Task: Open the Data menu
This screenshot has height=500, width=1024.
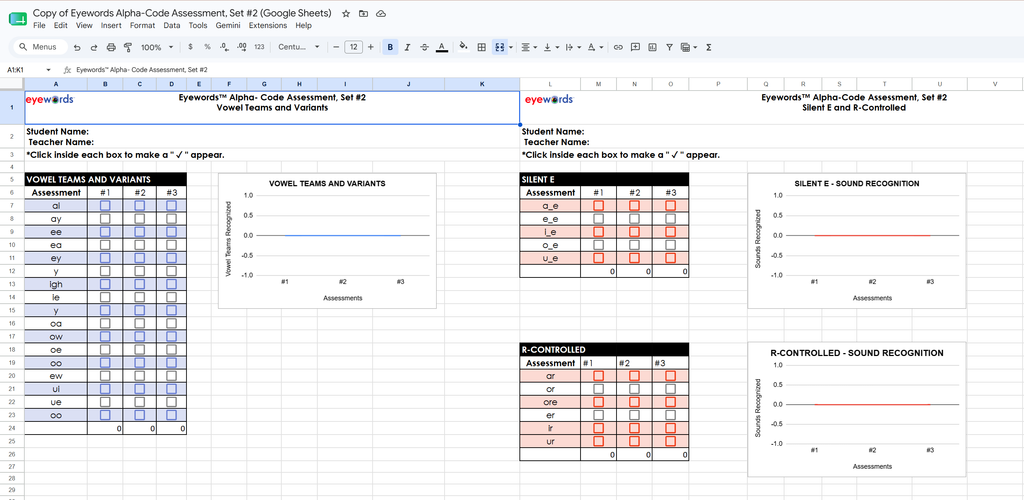Action: tap(172, 25)
